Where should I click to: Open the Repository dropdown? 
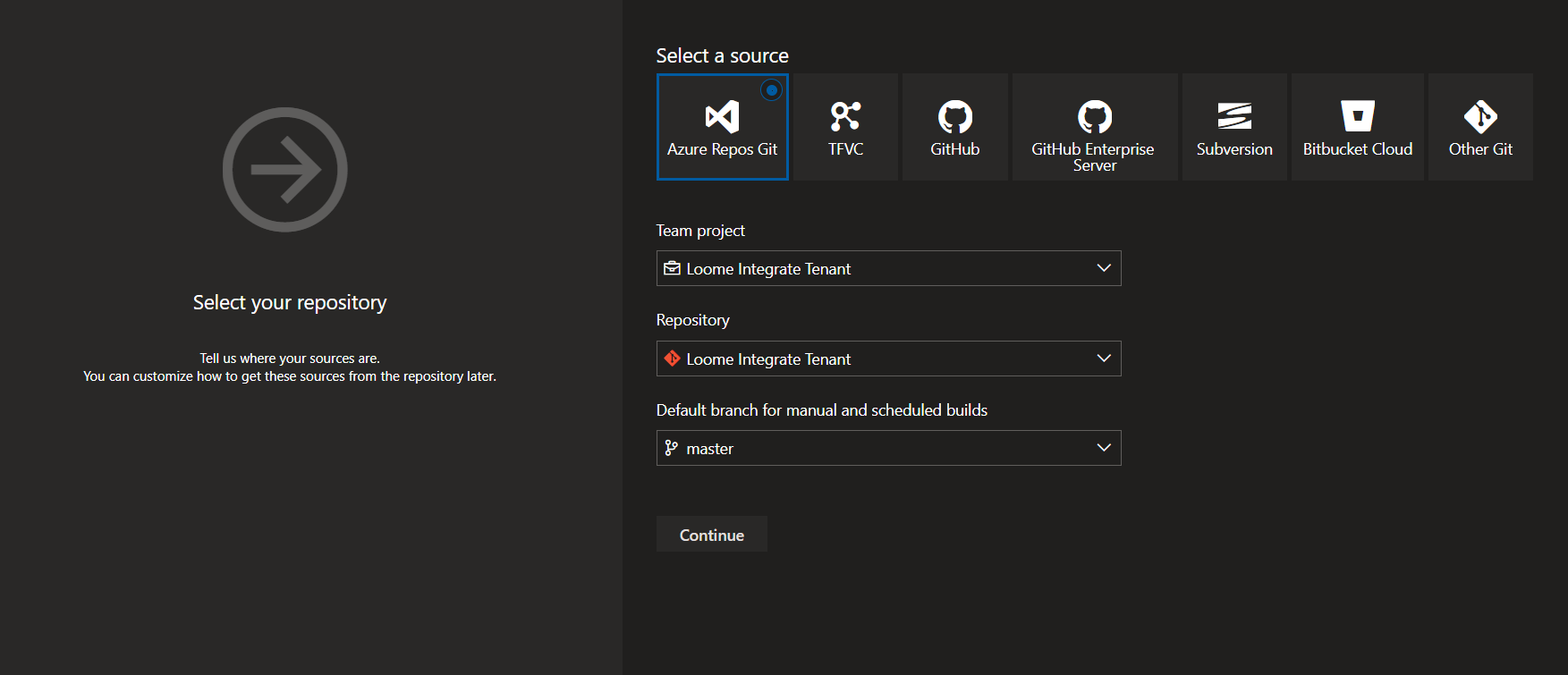click(888, 359)
